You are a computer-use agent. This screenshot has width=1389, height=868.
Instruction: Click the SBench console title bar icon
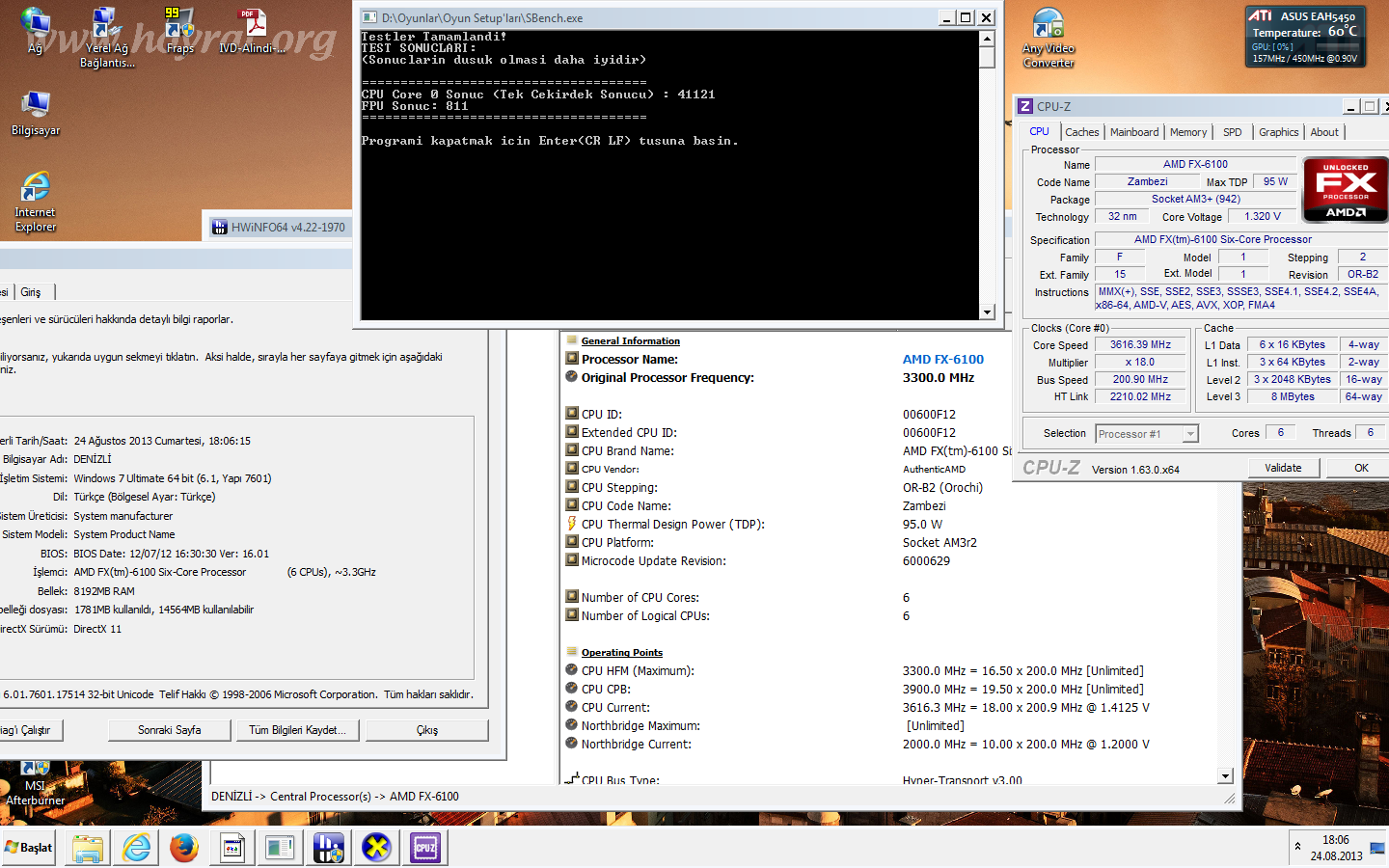click(x=369, y=17)
